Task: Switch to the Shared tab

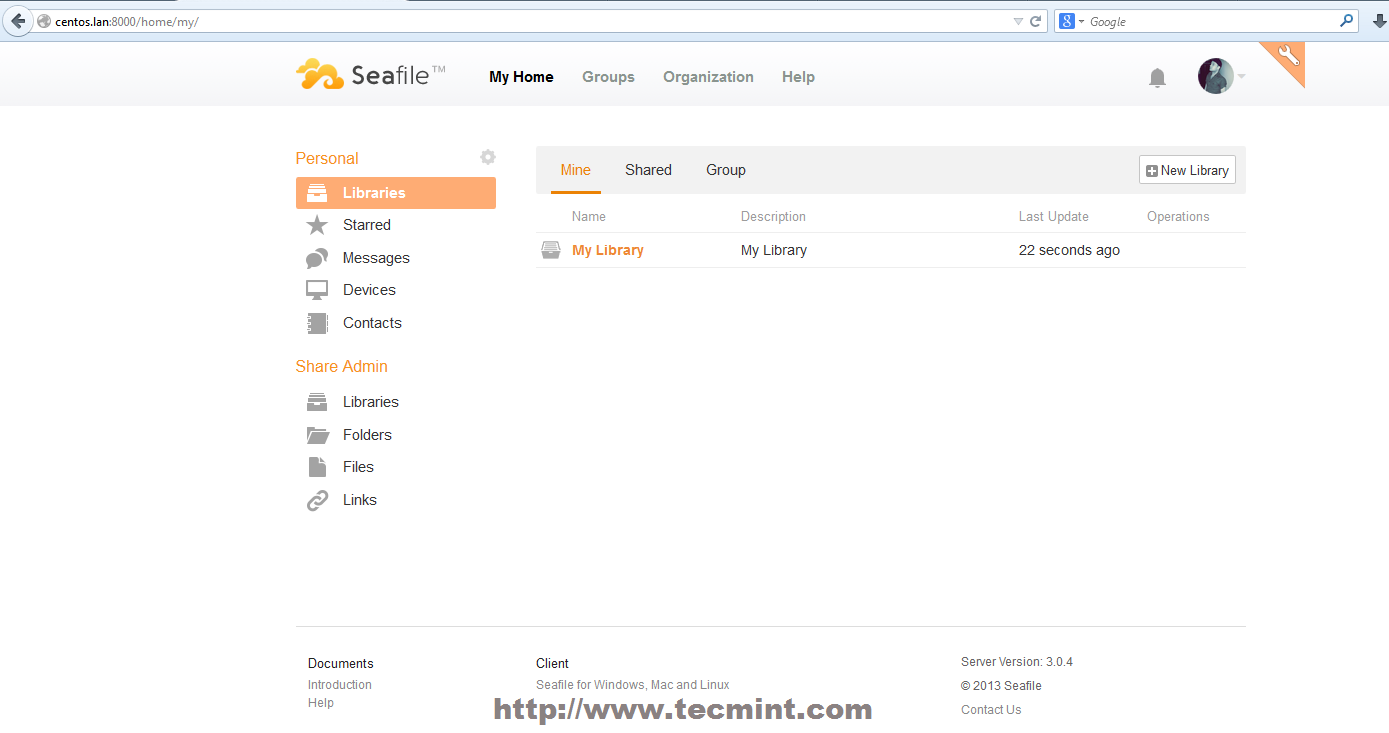Action: pyautogui.click(x=648, y=170)
